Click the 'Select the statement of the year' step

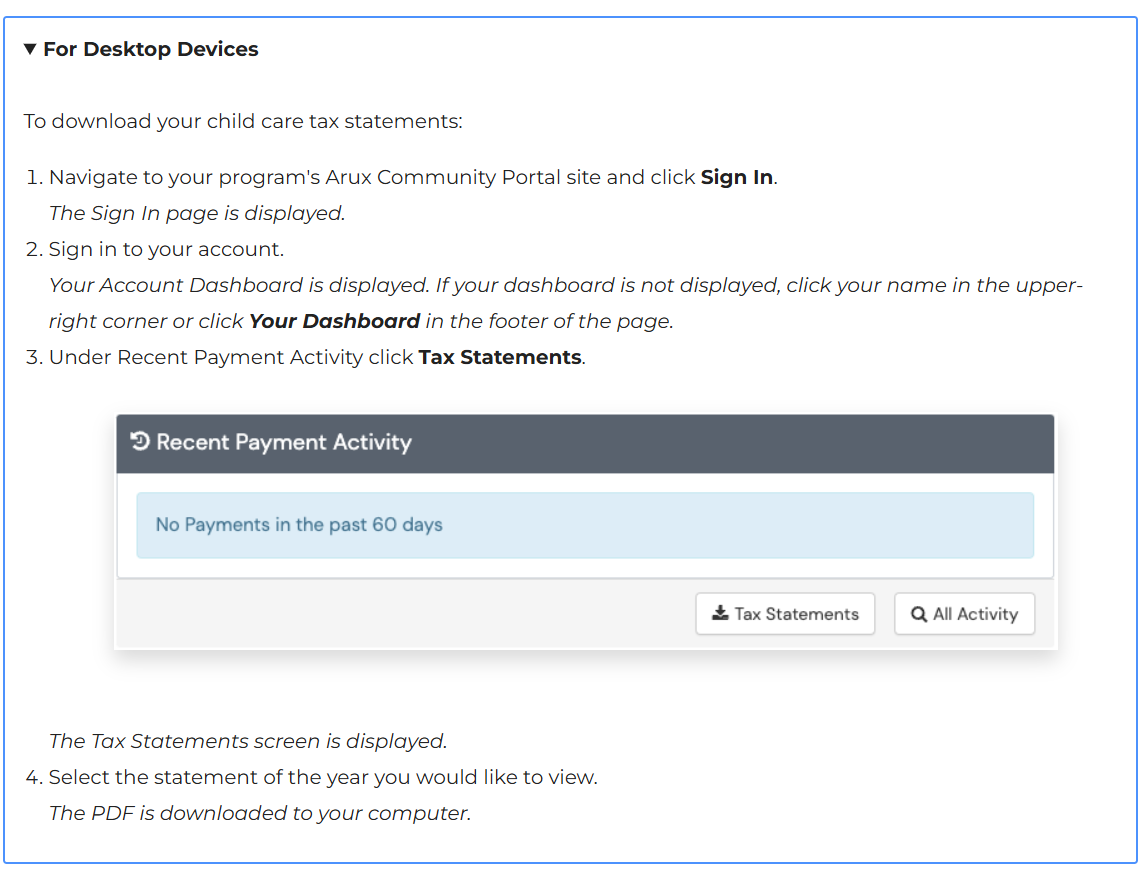point(323,777)
